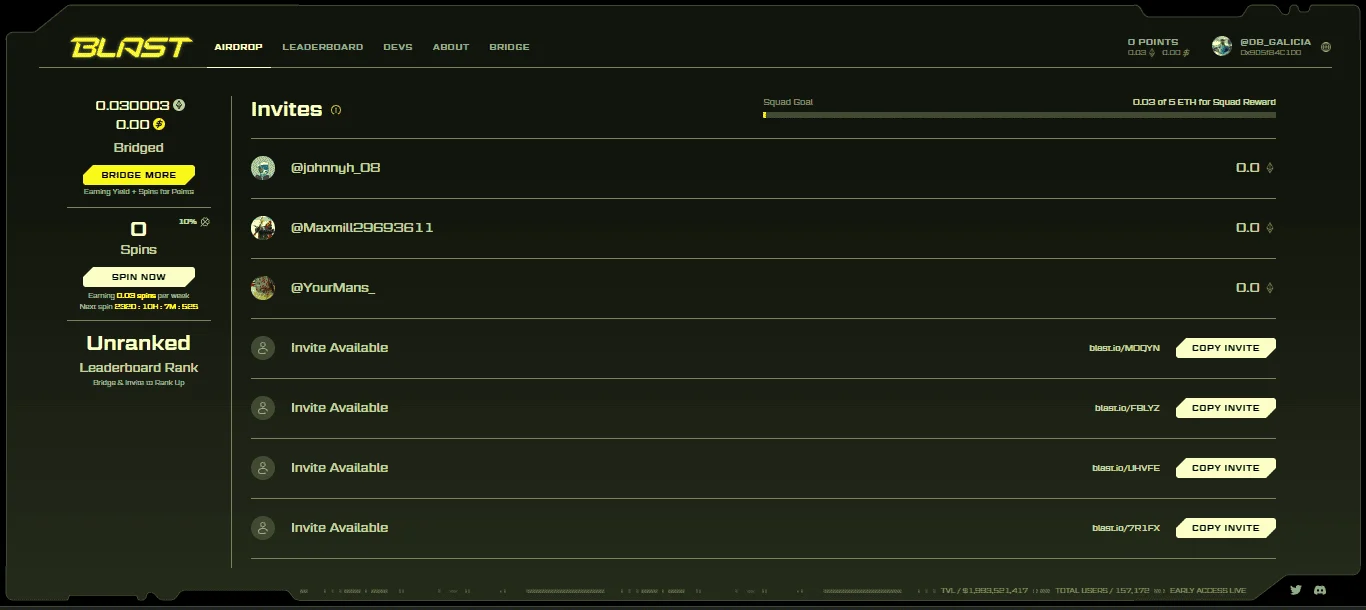Click the blast.io/FBLYZ invite link
This screenshot has height=610, width=1366.
[x=1127, y=408]
